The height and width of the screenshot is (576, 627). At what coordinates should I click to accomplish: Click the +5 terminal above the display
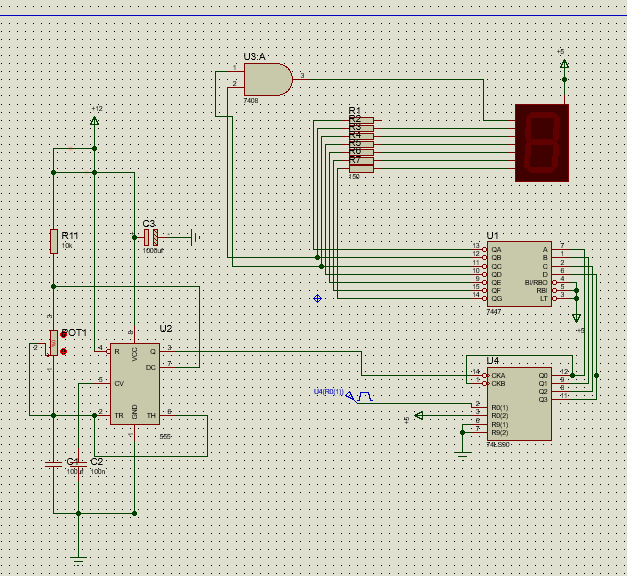(564, 64)
